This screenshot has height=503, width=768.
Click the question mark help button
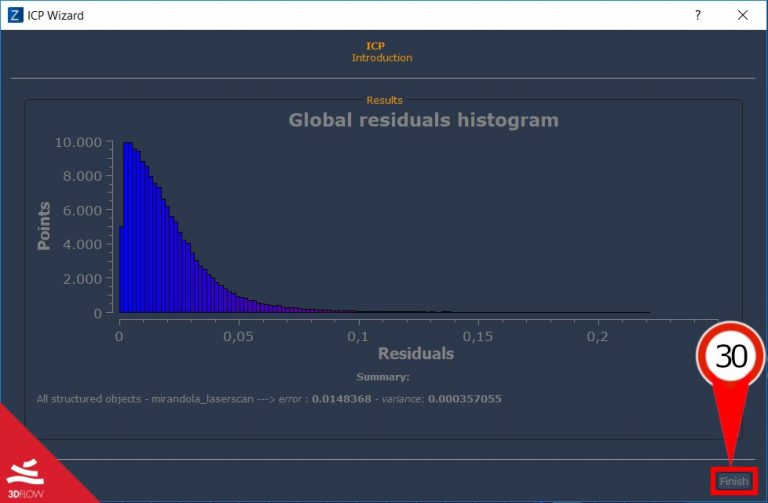(698, 15)
